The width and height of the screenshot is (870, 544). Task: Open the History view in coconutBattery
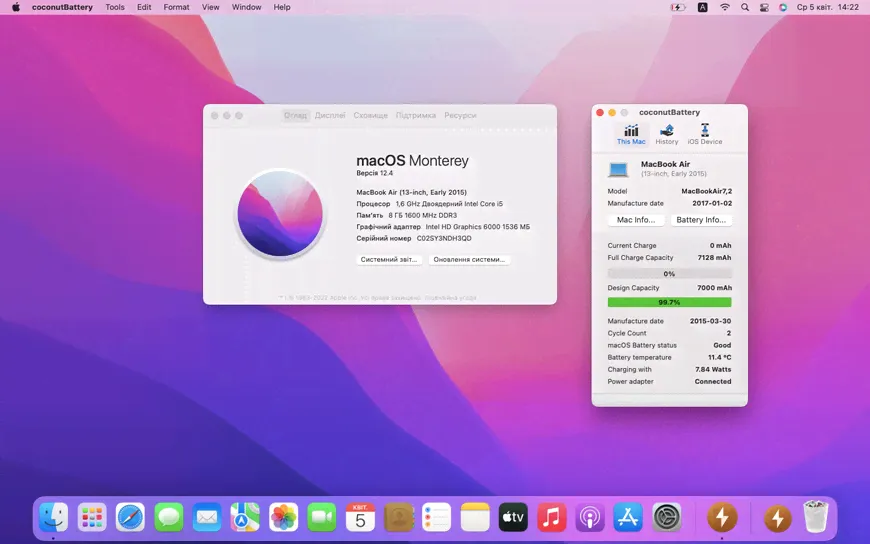tap(667, 135)
